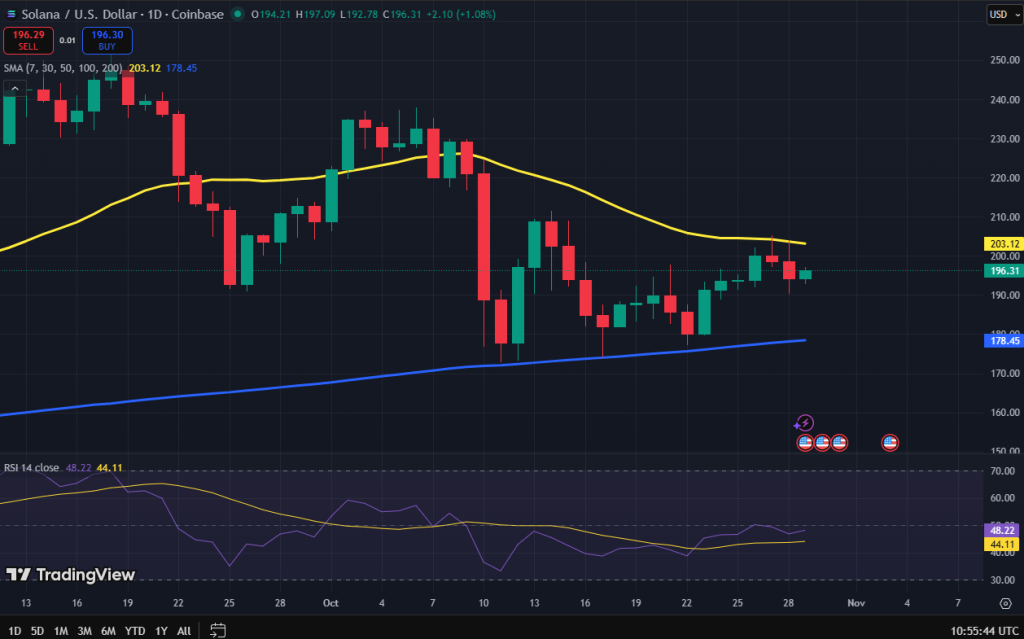Collapse the indicator legend with the arrow
Image resolution: width=1024 pixels, height=639 pixels.
click(x=14, y=88)
